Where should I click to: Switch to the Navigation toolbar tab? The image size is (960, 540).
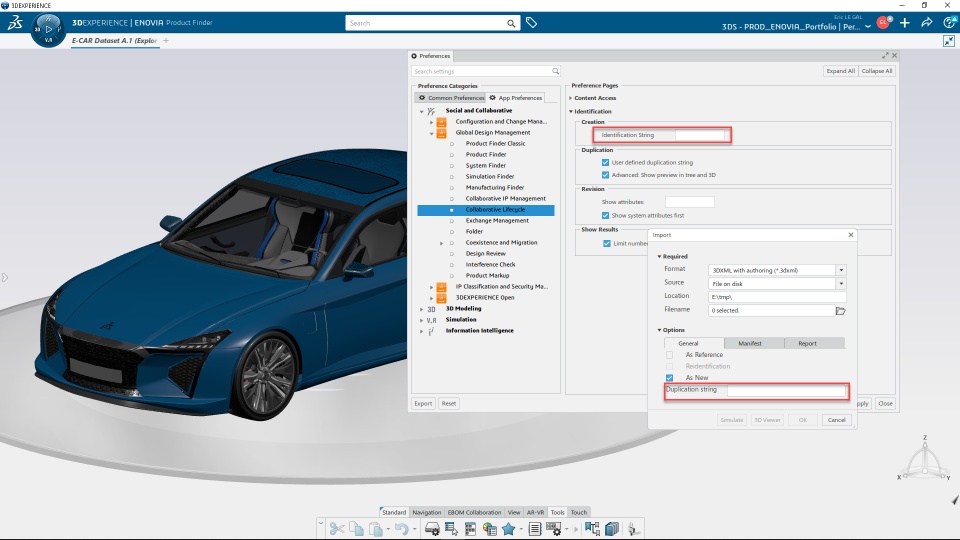tap(427, 512)
